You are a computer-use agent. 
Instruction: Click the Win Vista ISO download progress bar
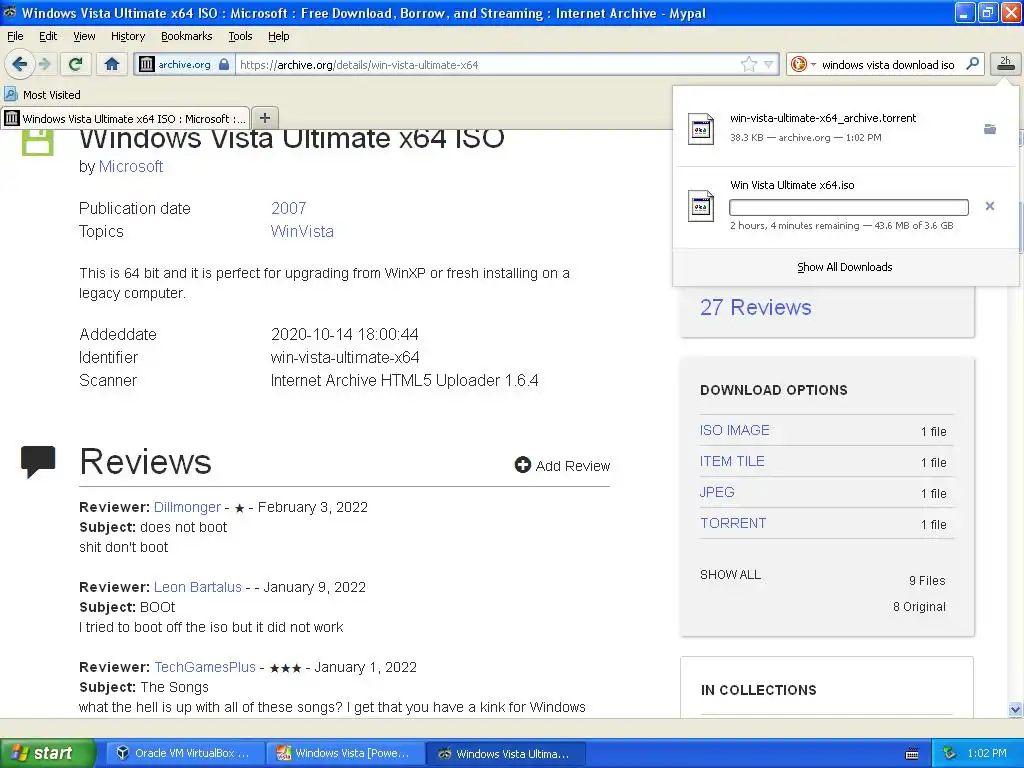pyautogui.click(x=848, y=207)
